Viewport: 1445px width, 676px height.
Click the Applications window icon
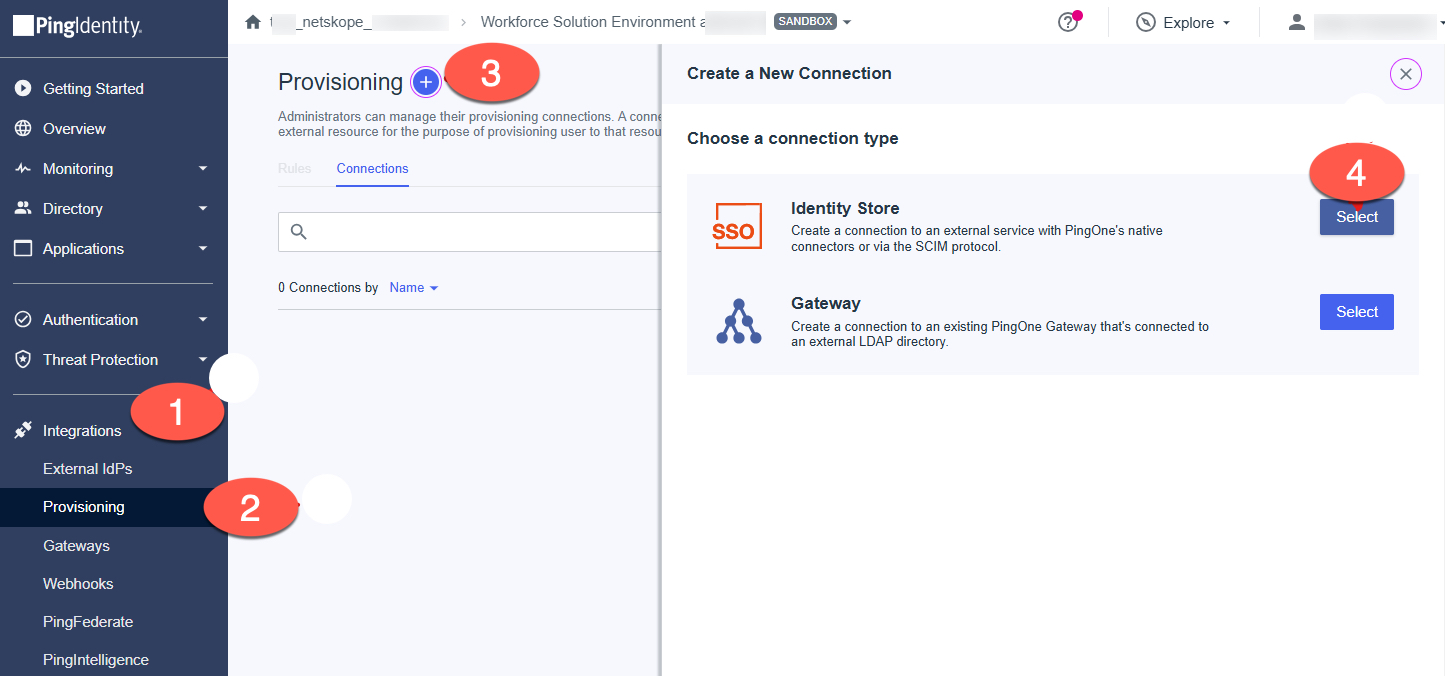[x=23, y=249]
